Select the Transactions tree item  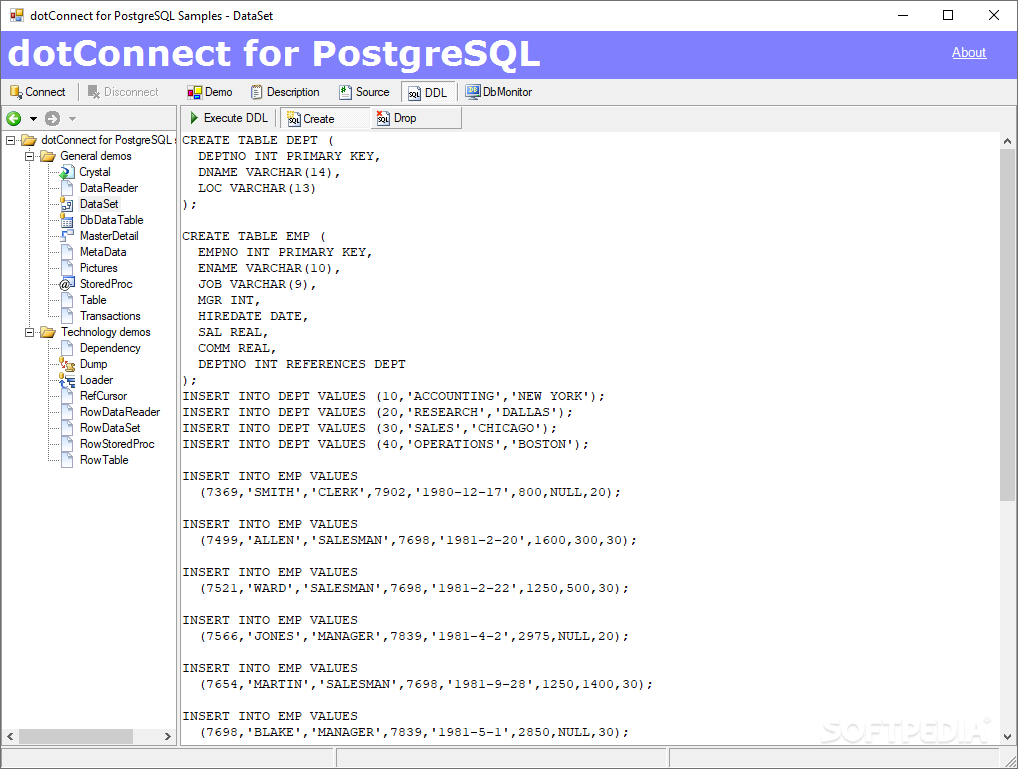tap(110, 316)
